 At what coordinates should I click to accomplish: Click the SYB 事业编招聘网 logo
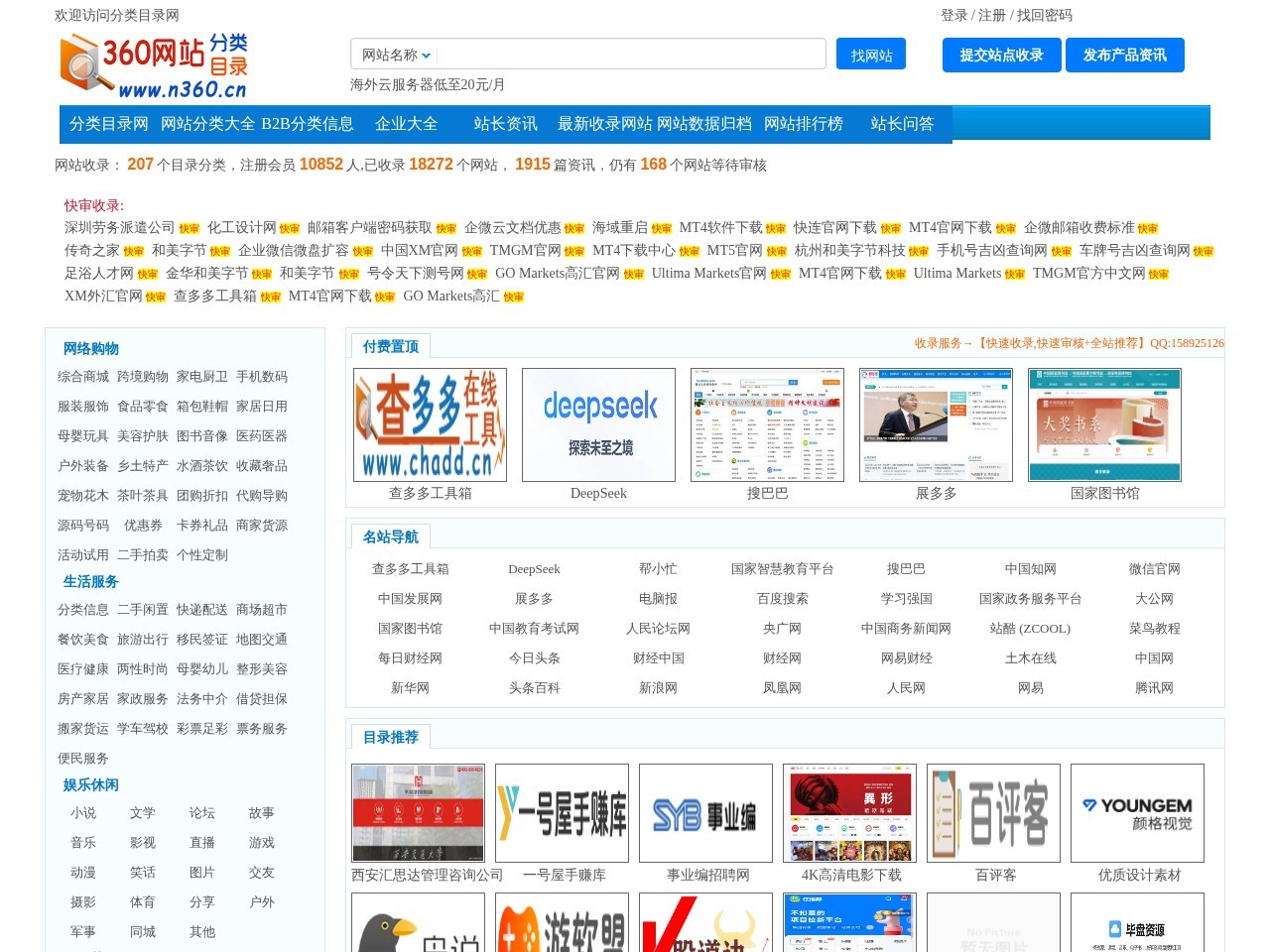click(x=705, y=811)
